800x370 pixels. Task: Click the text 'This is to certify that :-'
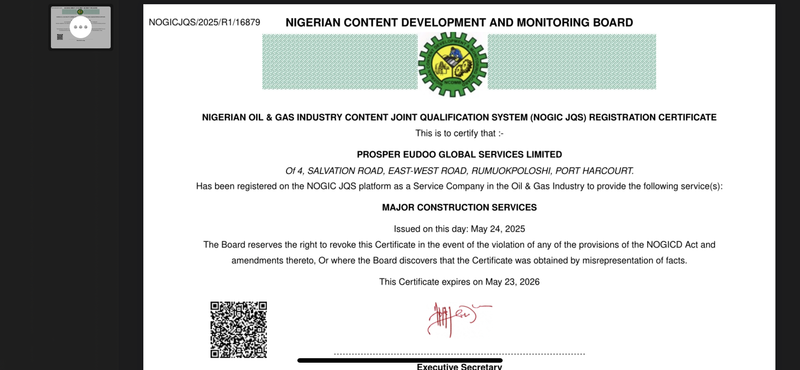pos(459,134)
